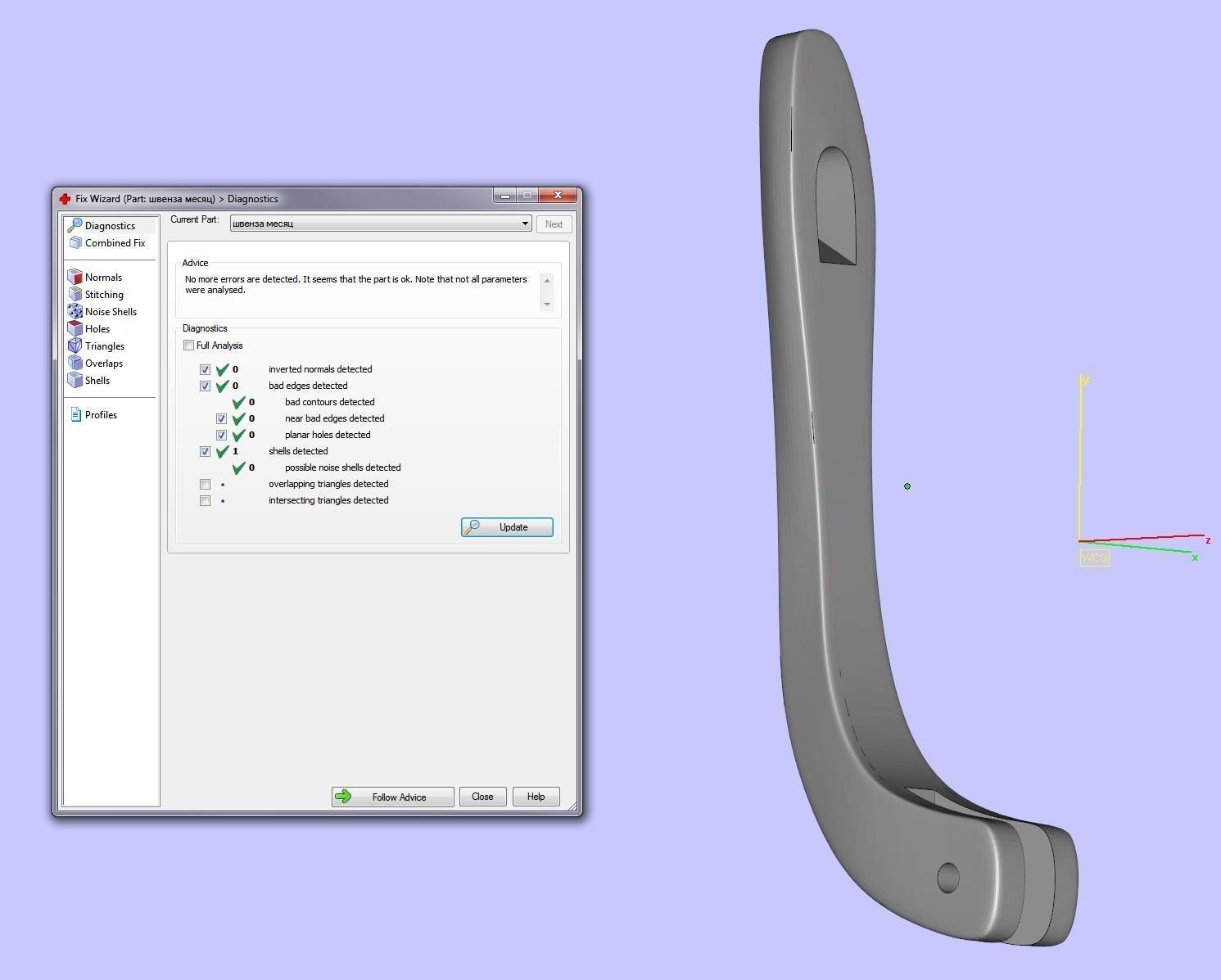The width and height of the screenshot is (1221, 980).
Task: Select the Overlaps fix icon
Action: click(75, 363)
